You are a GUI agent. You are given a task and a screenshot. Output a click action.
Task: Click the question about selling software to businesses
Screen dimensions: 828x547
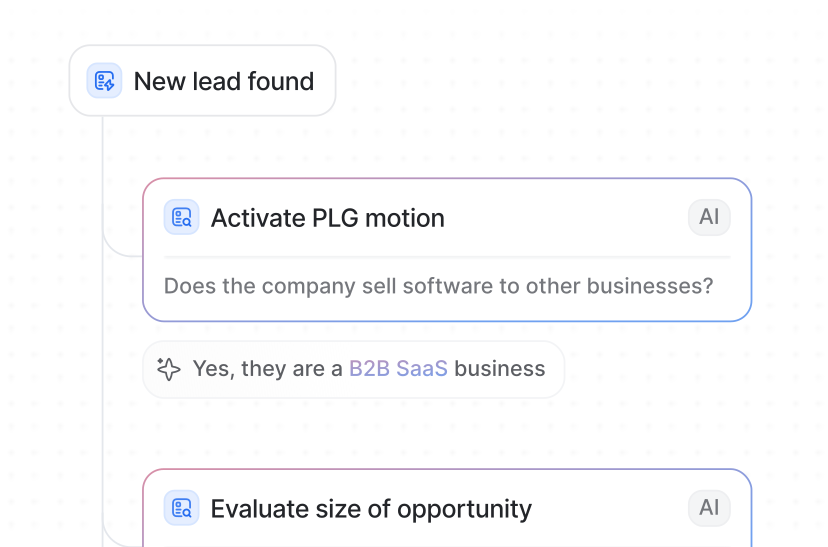point(438,286)
